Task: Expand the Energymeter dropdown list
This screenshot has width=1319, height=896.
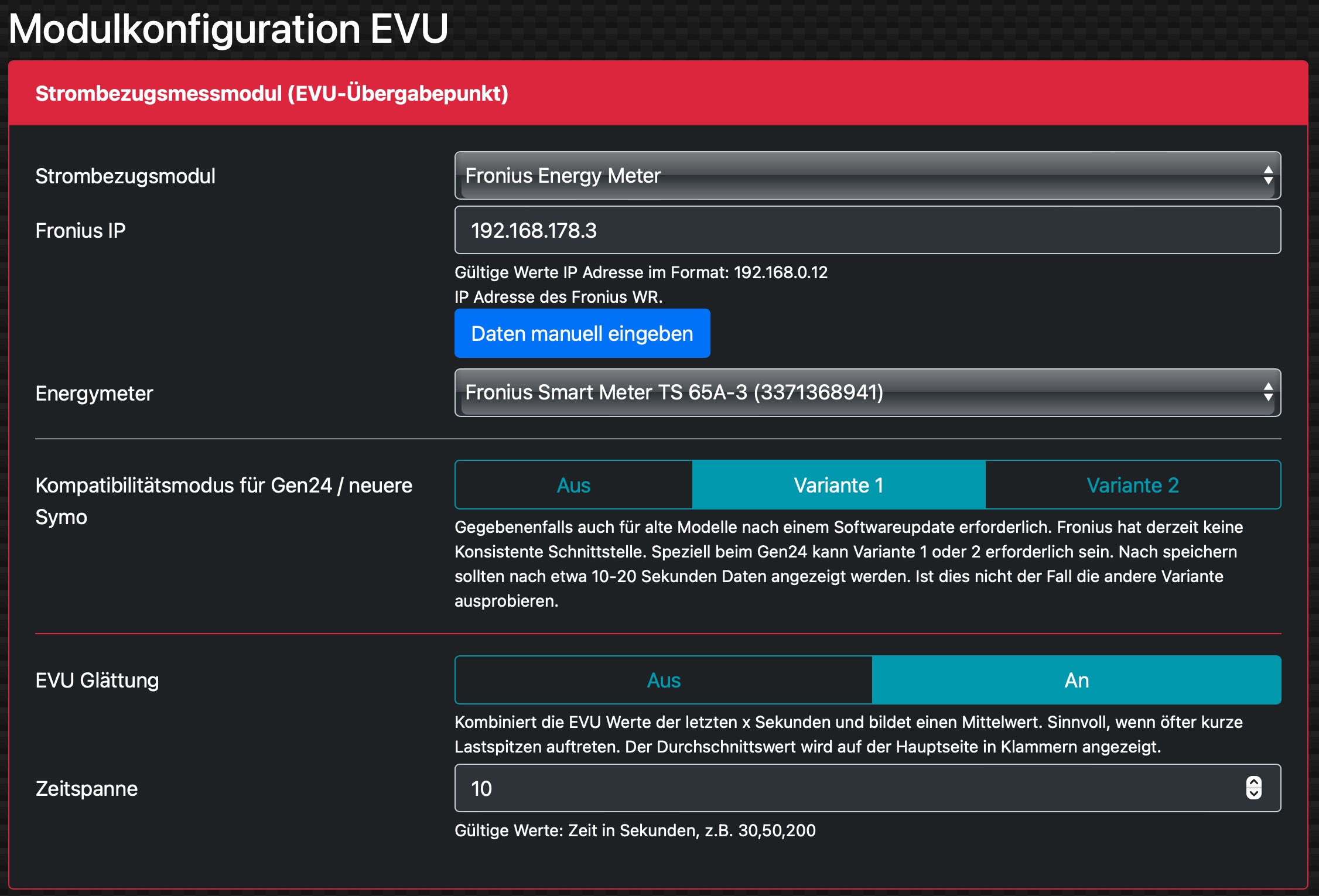Action: pyautogui.click(x=867, y=392)
